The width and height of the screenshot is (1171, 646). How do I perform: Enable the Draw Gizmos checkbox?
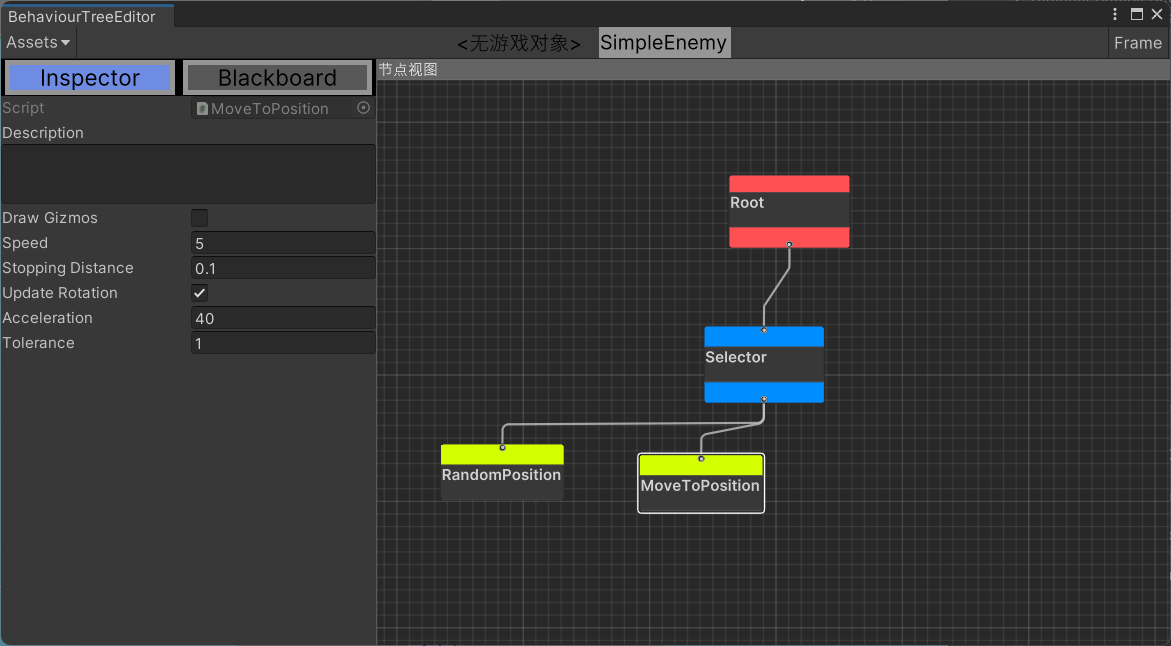point(200,218)
